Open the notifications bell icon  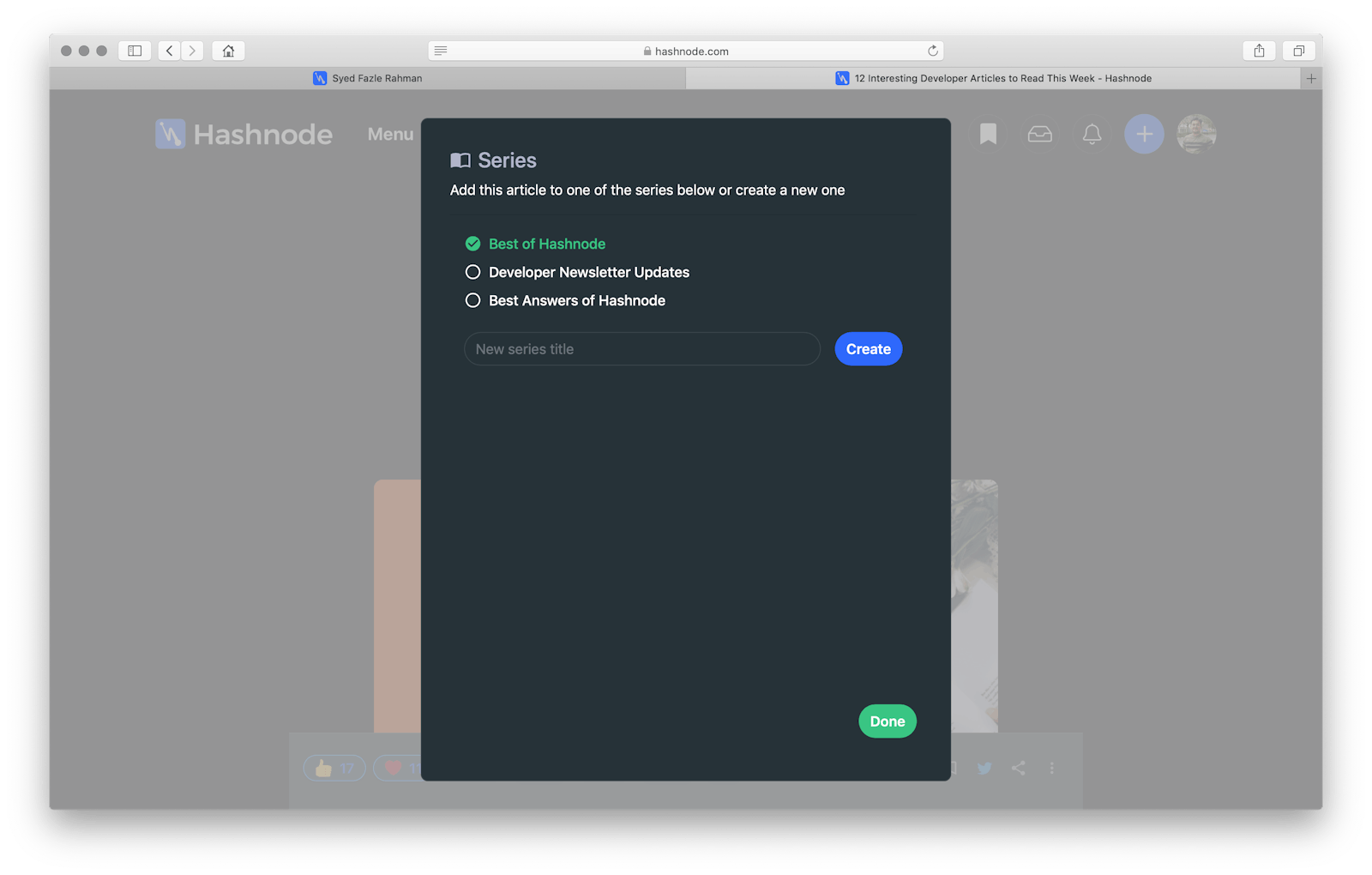click(x=1092, y=134)
